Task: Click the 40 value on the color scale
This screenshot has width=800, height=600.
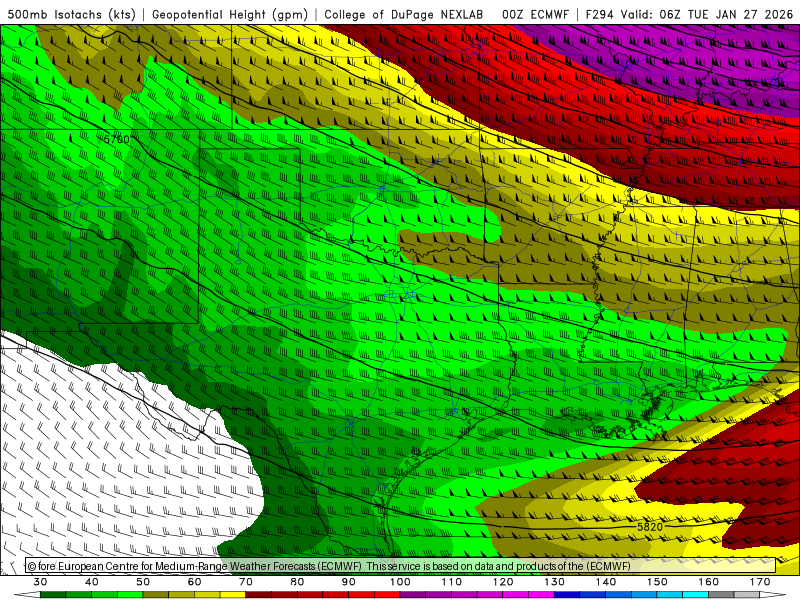Action: coord(92,582)
